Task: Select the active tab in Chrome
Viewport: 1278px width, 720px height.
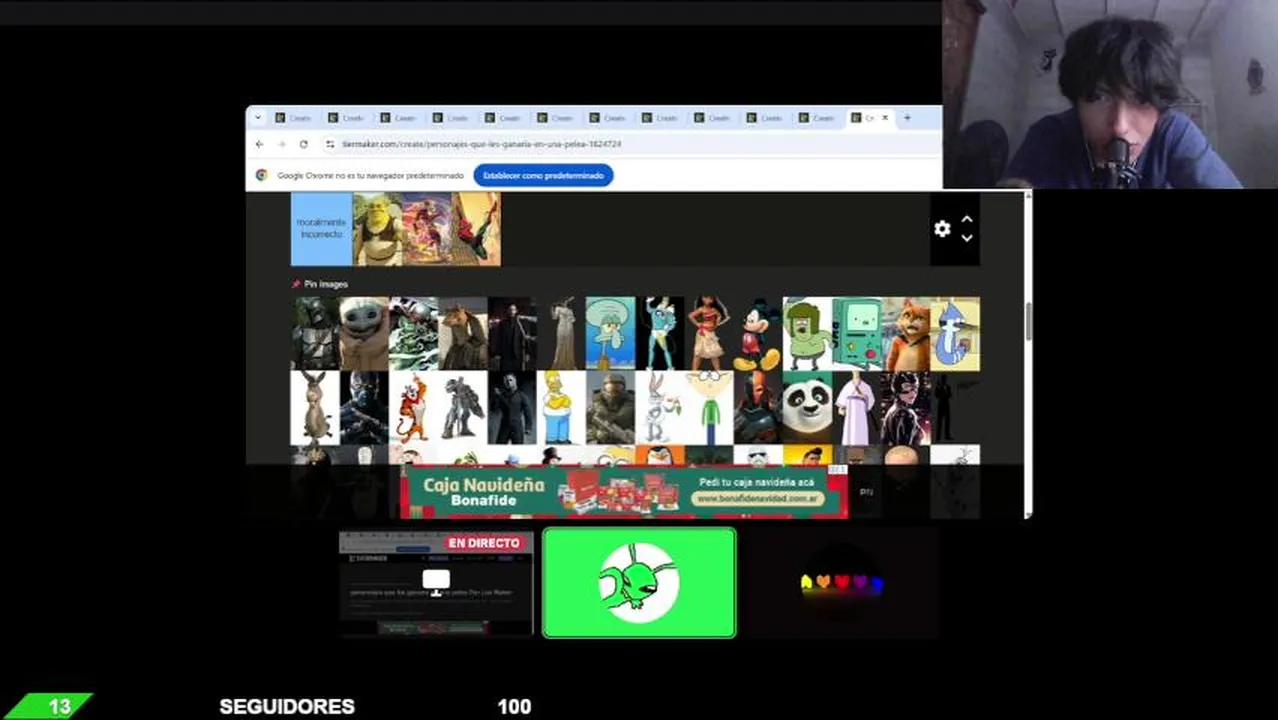Action: [x=869, y=118]
